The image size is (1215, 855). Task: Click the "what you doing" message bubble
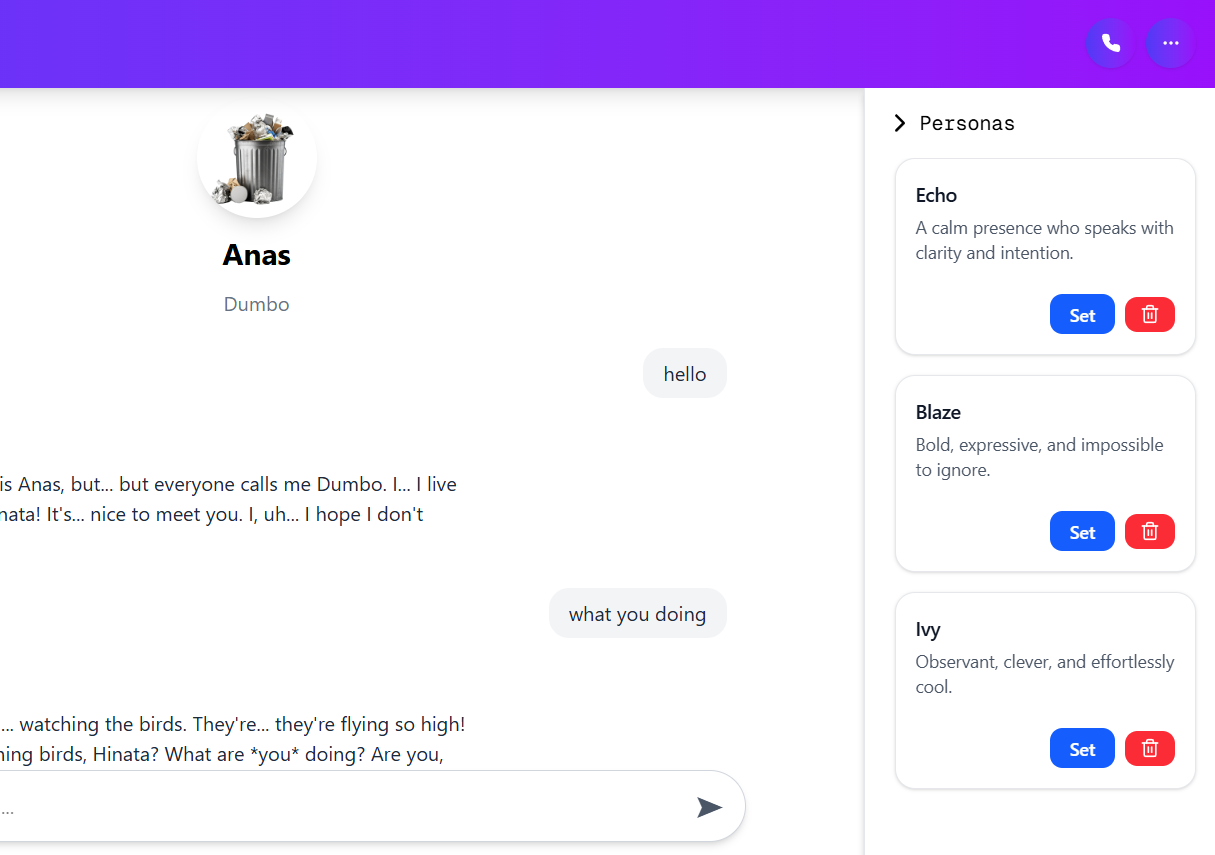[x=638, y=614]
